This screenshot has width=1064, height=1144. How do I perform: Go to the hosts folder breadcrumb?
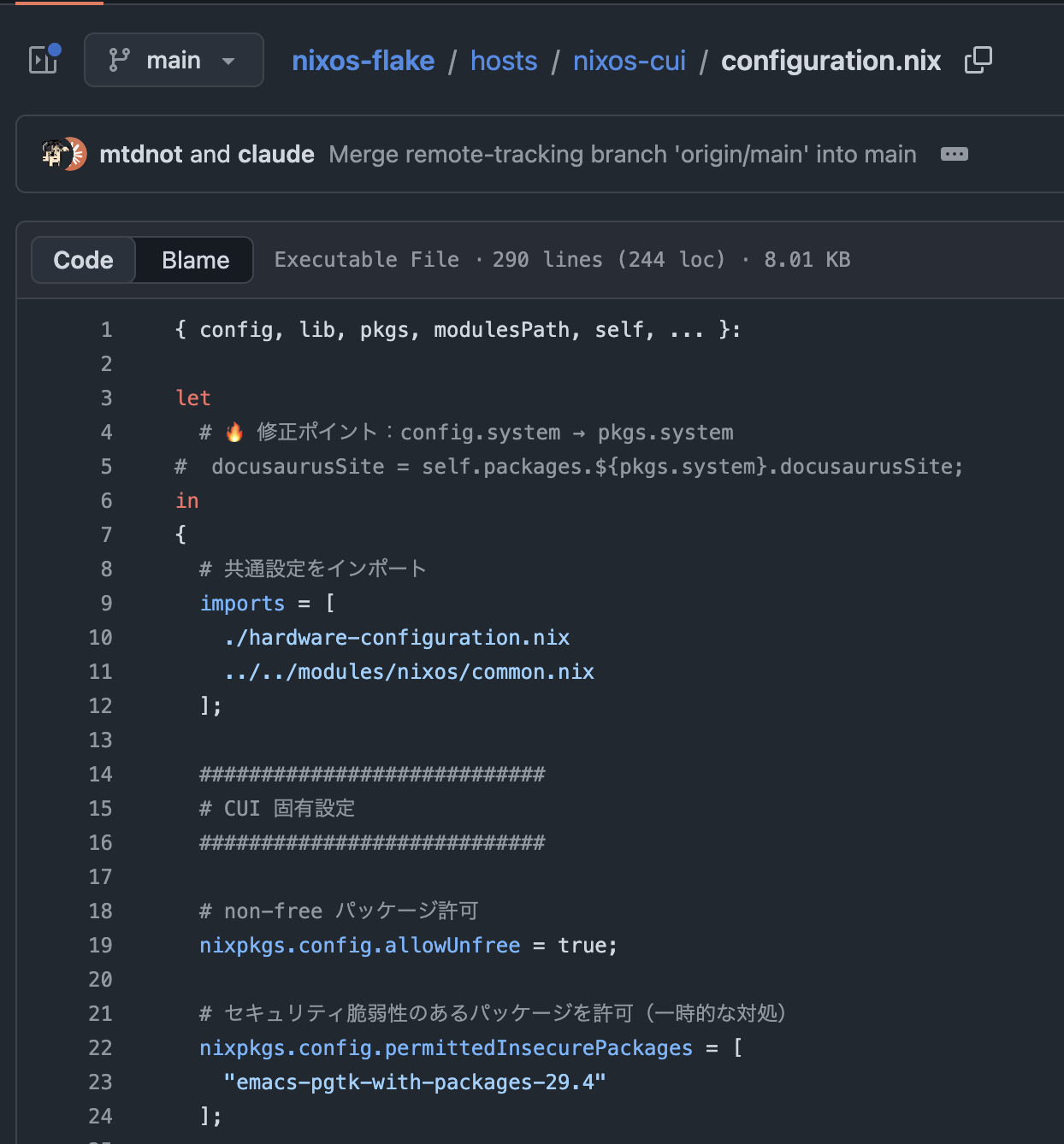click(x=504, y=61)
